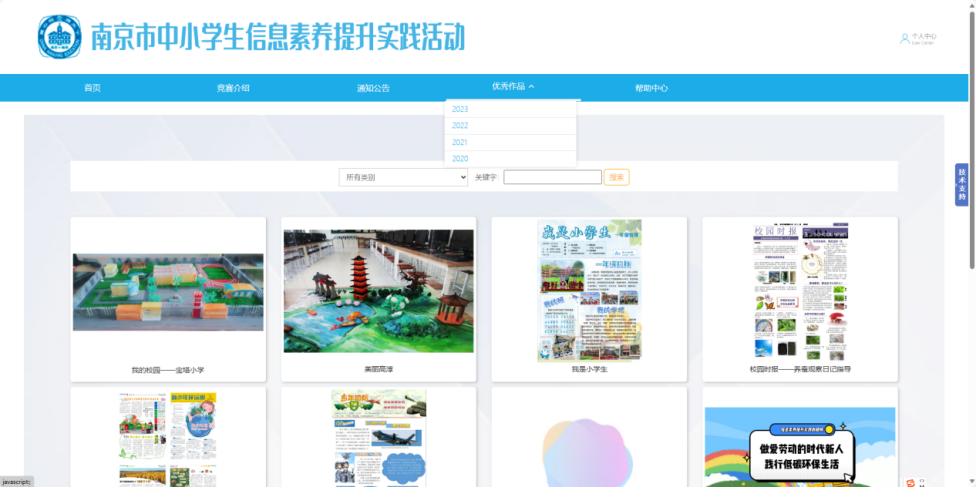Viewport: 976px width, 487px height.
Task: Collapse the 优秀作品 dropdown menu
Action: tap(513, 87)
